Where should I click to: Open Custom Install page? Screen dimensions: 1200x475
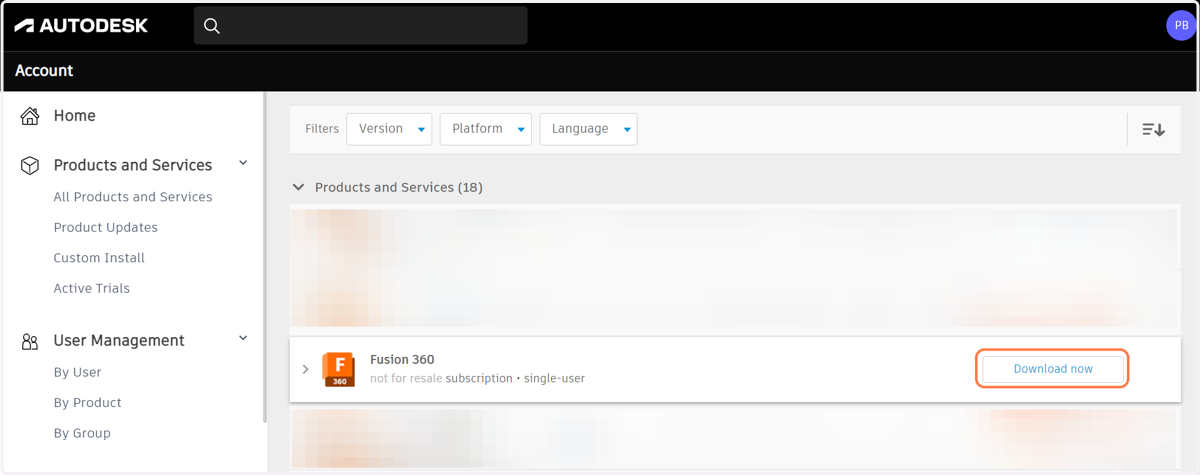pyautogui.click(x=99, y=258)
